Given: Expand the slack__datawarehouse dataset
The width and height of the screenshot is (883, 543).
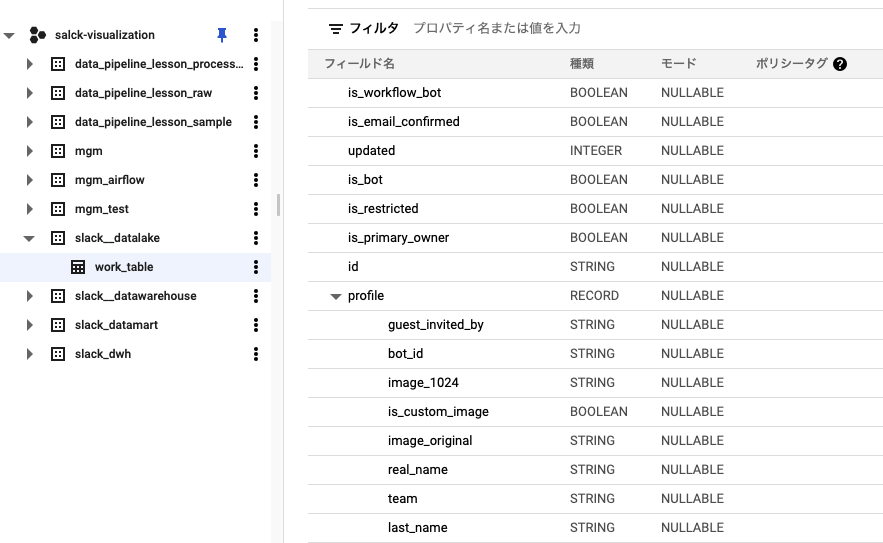Looking at the screenshot, I should click(30, 296).
